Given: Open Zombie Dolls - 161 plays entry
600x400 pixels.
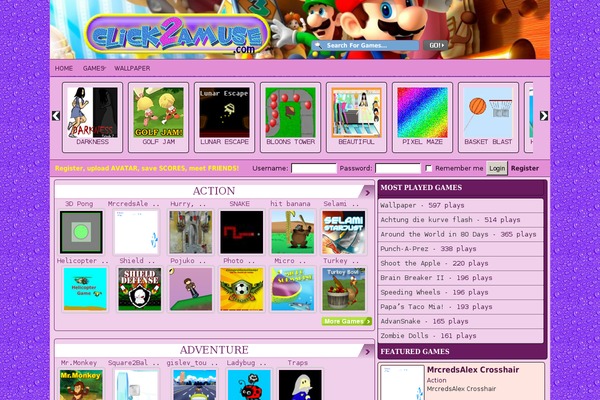Looking at the screenshot, I should [x=460, y=336].
